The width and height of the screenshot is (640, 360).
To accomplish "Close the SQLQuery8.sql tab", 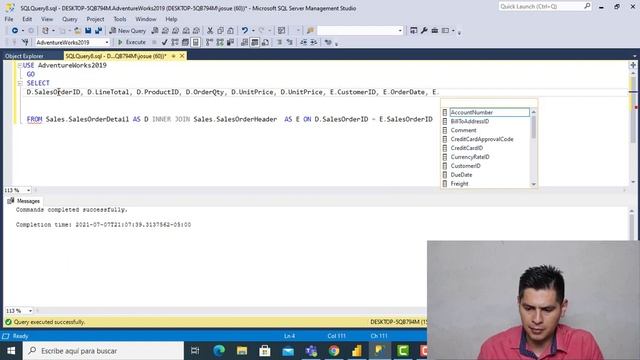I will (182, 56).
